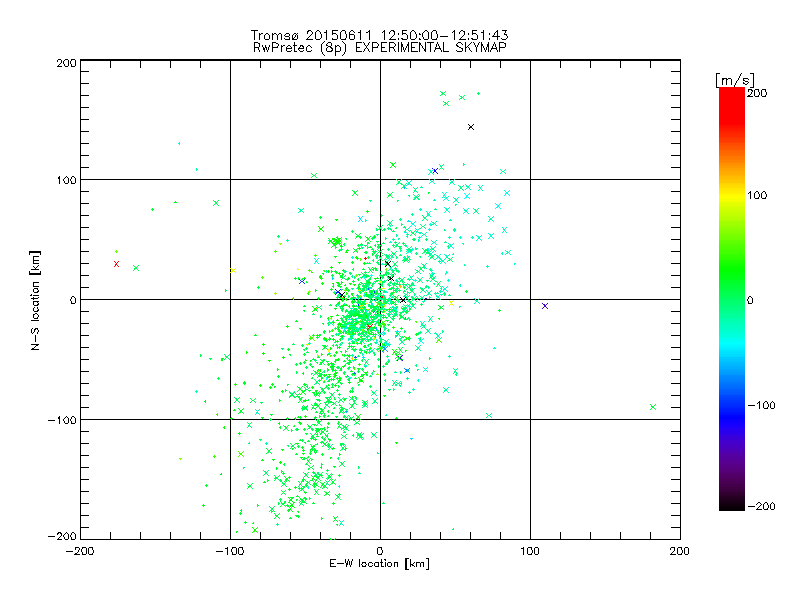Click the colorbar label '-200' at bottom
Screen dimensions: 800x600
coord(761,507)
